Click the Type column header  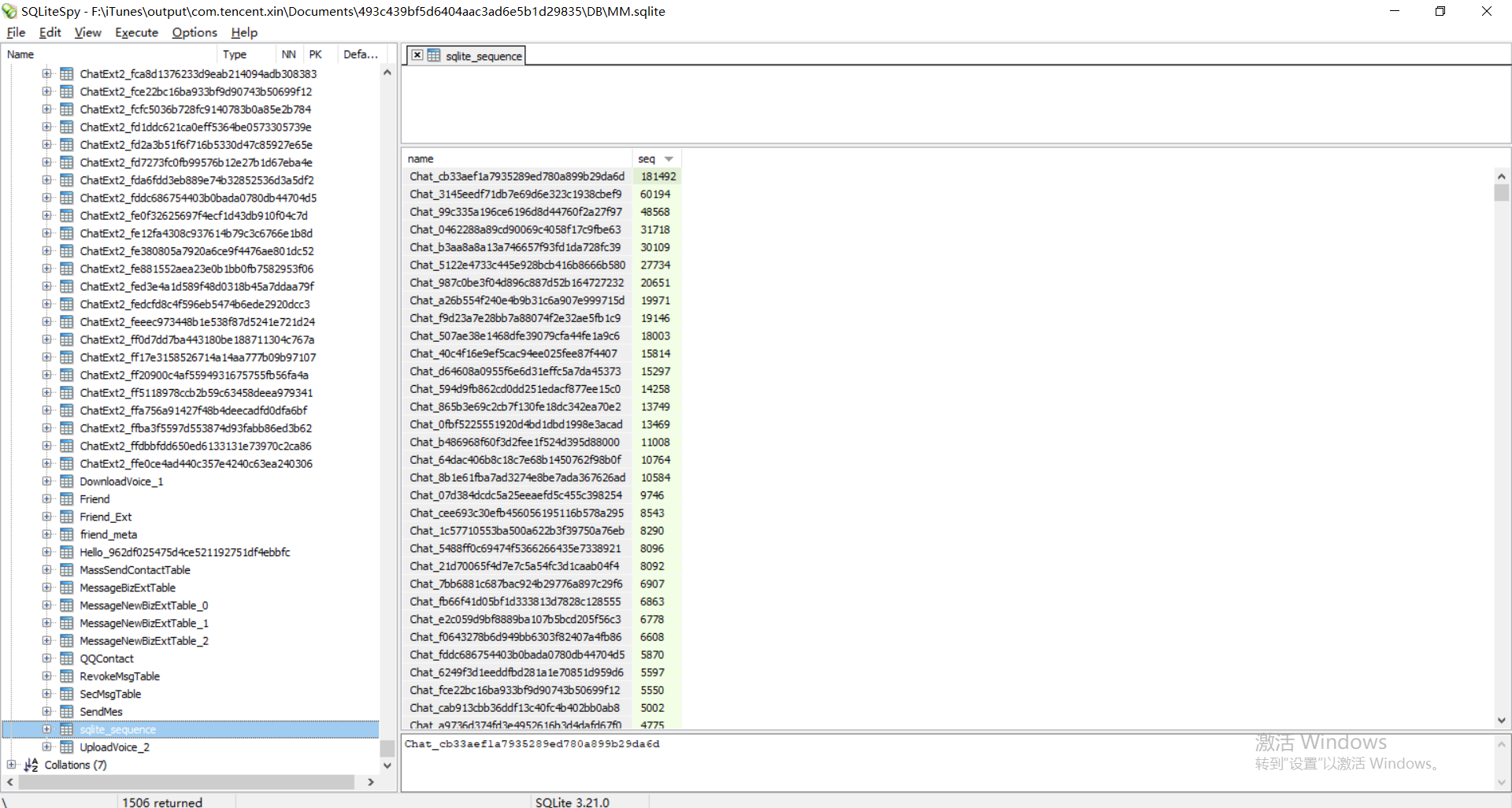pyautogui.click(x=246, y=54)
